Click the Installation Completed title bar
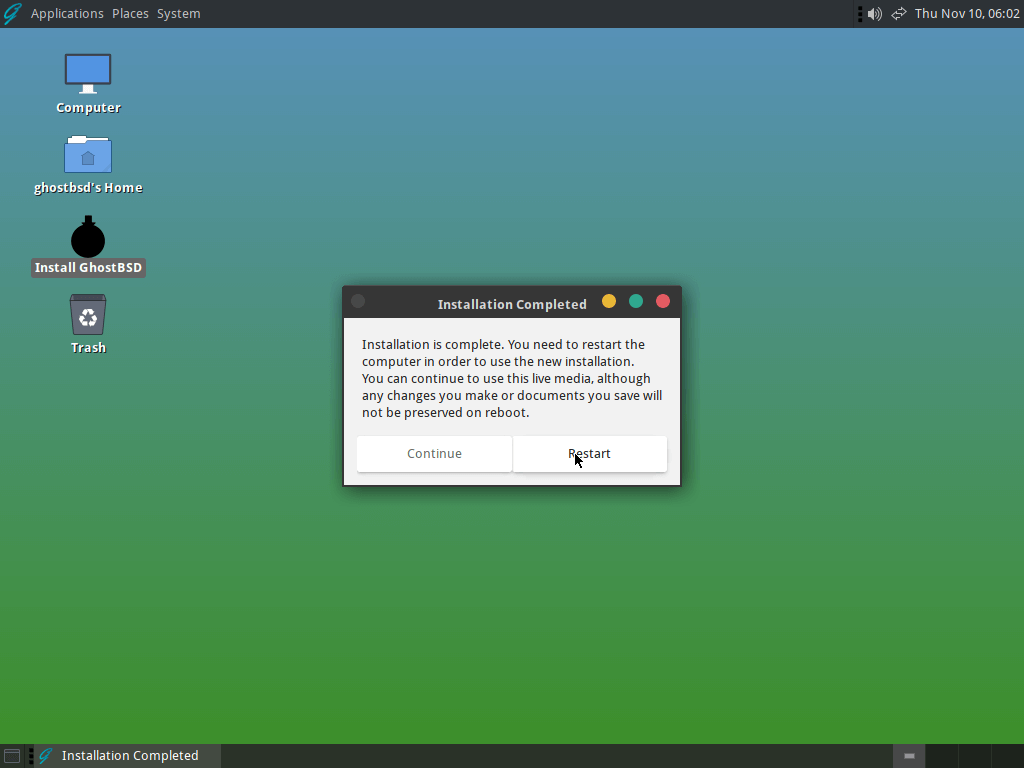Viewport: 1024px width, 768px height. click(512, 302)
